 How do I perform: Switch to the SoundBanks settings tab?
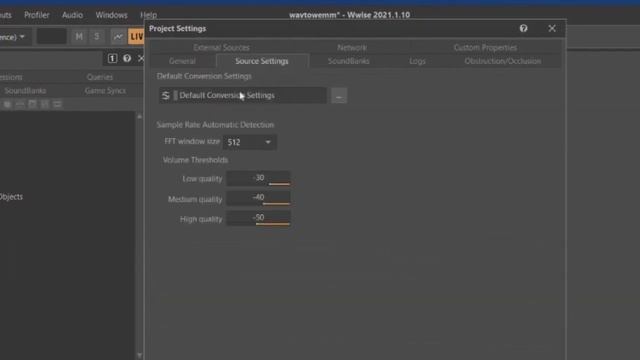pyautogui.click(x=349, y=61)
